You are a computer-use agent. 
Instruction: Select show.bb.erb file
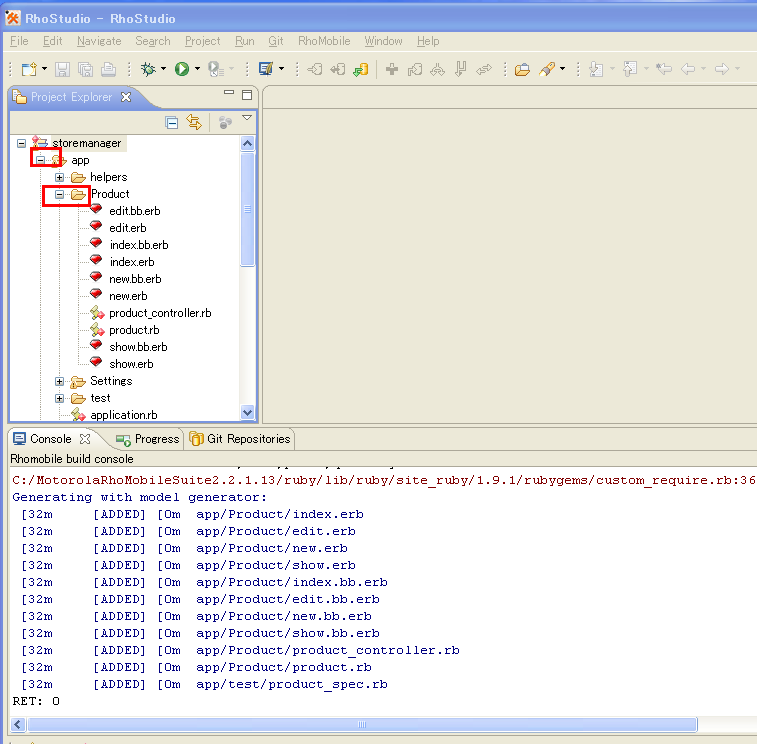click(138, 347)
